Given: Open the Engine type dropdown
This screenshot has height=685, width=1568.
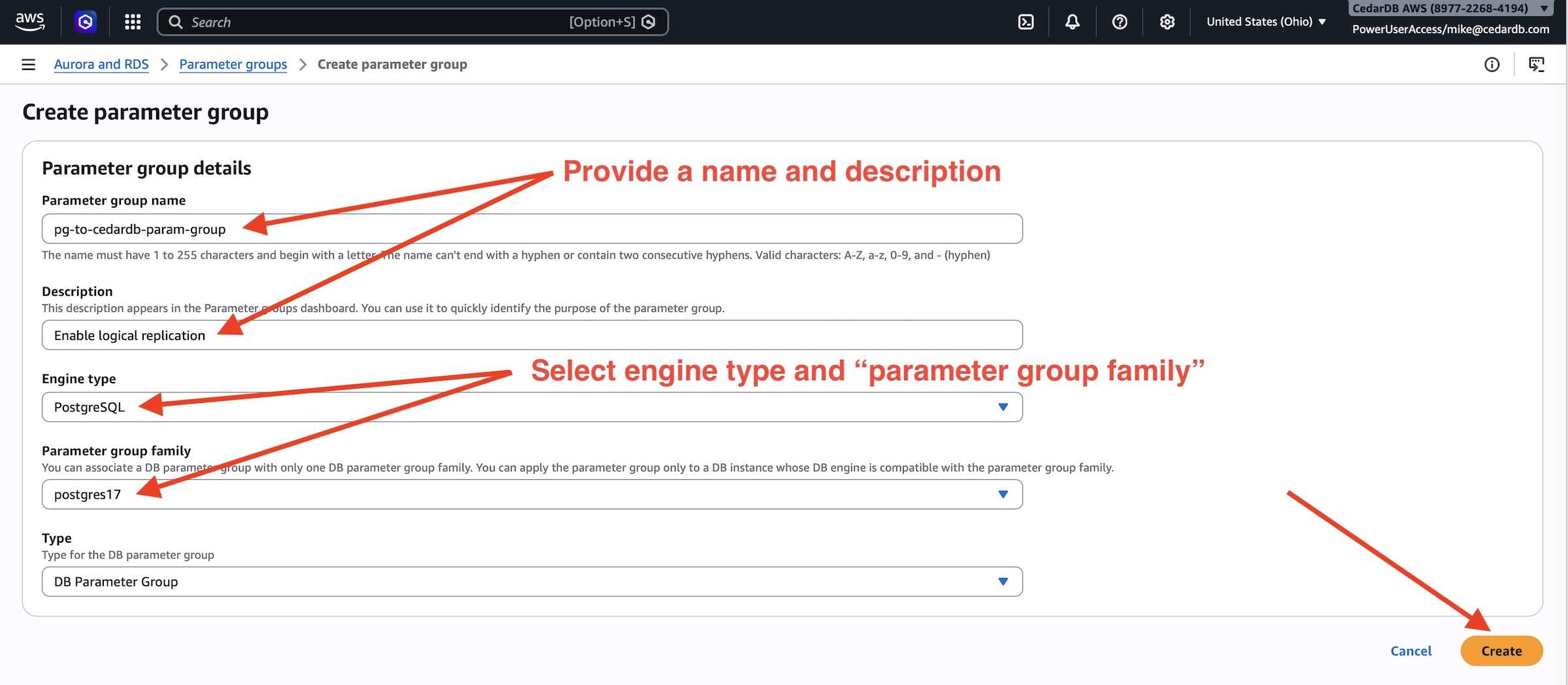Looking at the screenshot, I should point(1004,407).
